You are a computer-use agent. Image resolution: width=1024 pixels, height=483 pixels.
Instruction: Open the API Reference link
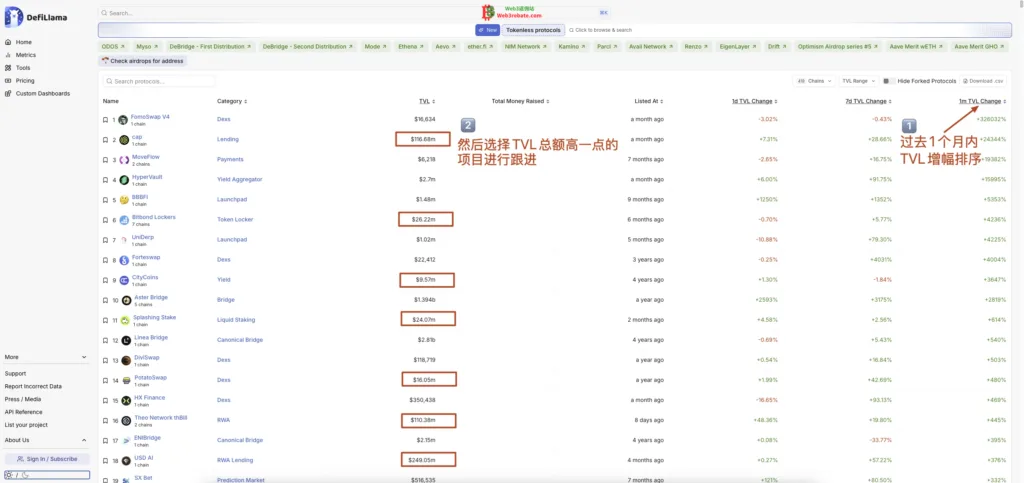tap(24, 412)
